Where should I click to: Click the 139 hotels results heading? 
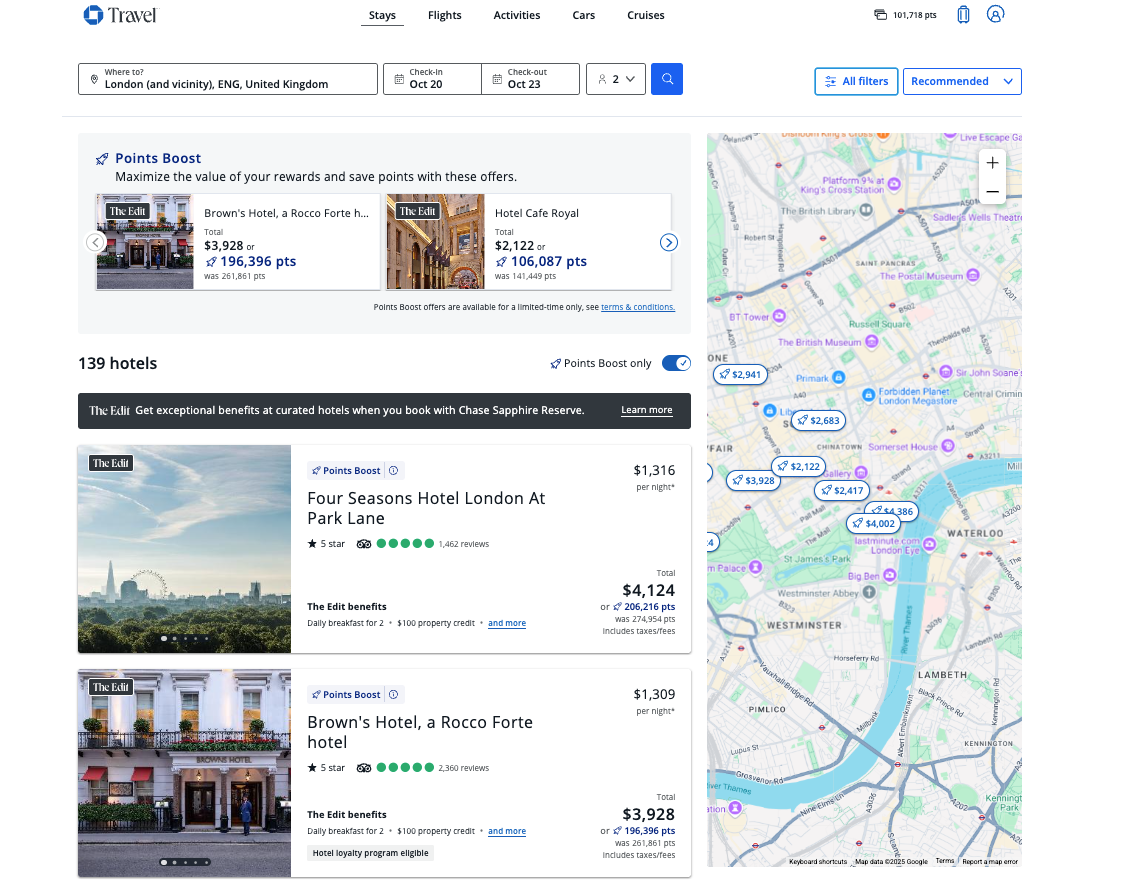(x=117, y=363)
